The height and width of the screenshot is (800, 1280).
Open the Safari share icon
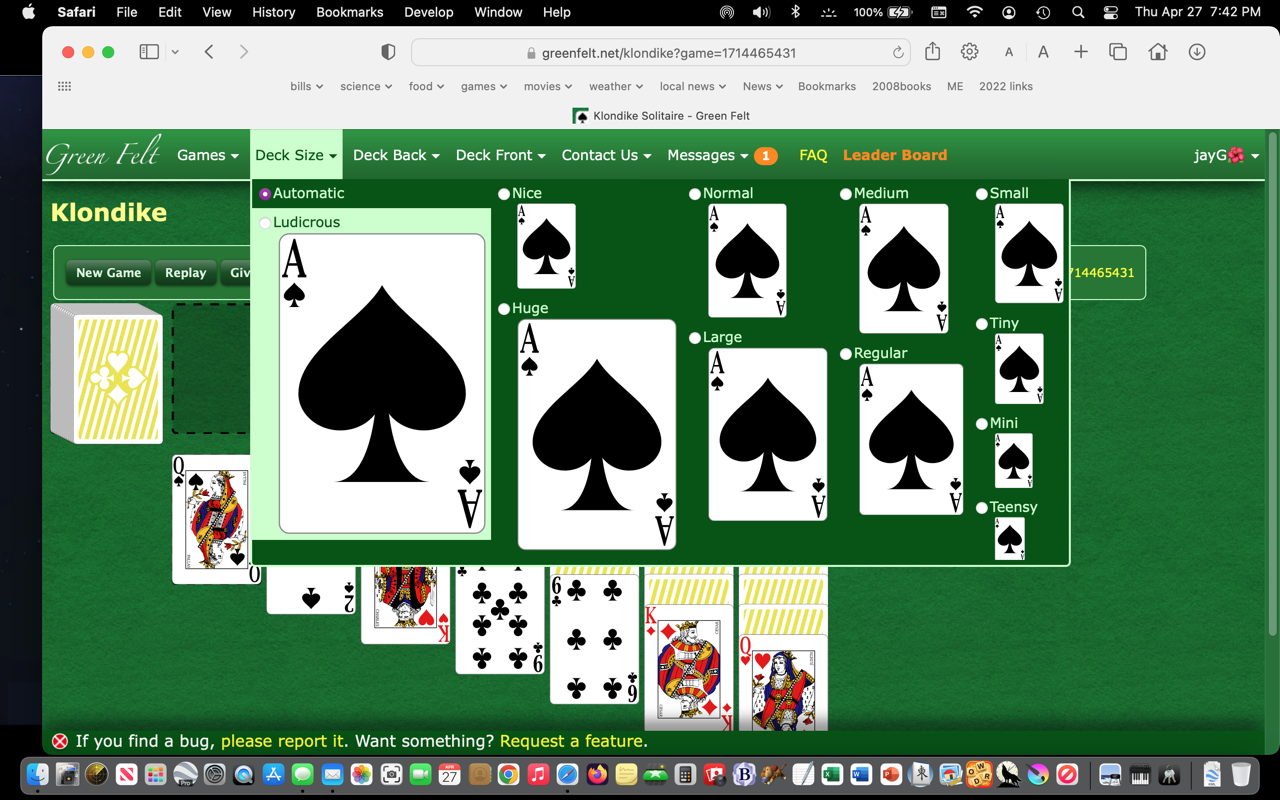[931, 51]
